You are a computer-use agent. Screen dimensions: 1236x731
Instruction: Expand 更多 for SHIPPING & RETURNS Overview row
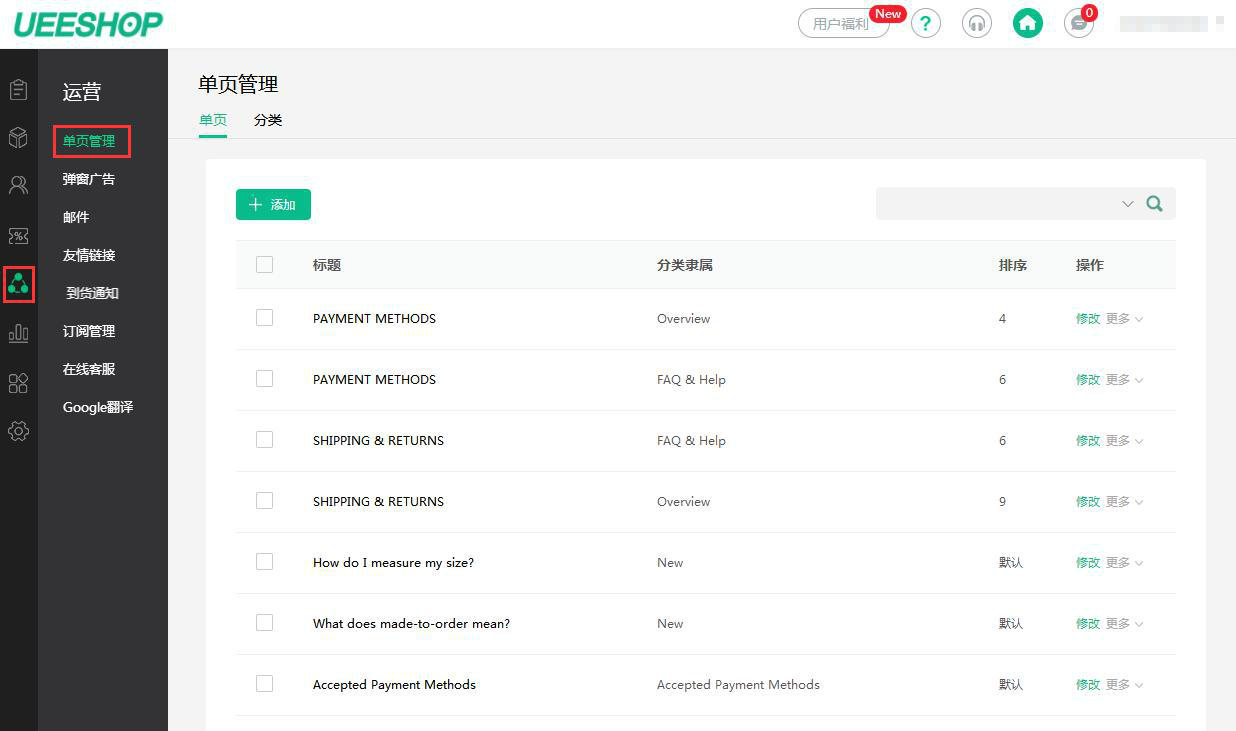click(1124, 502)
